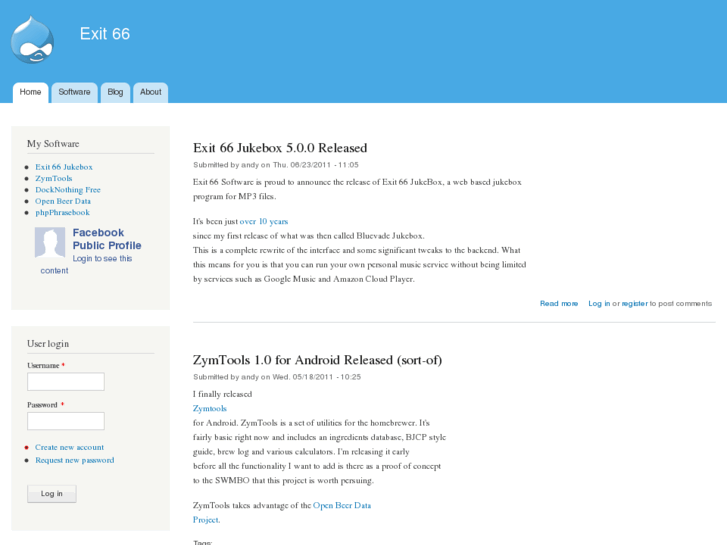Click Read more under the Jukebox post

point(559,303)
